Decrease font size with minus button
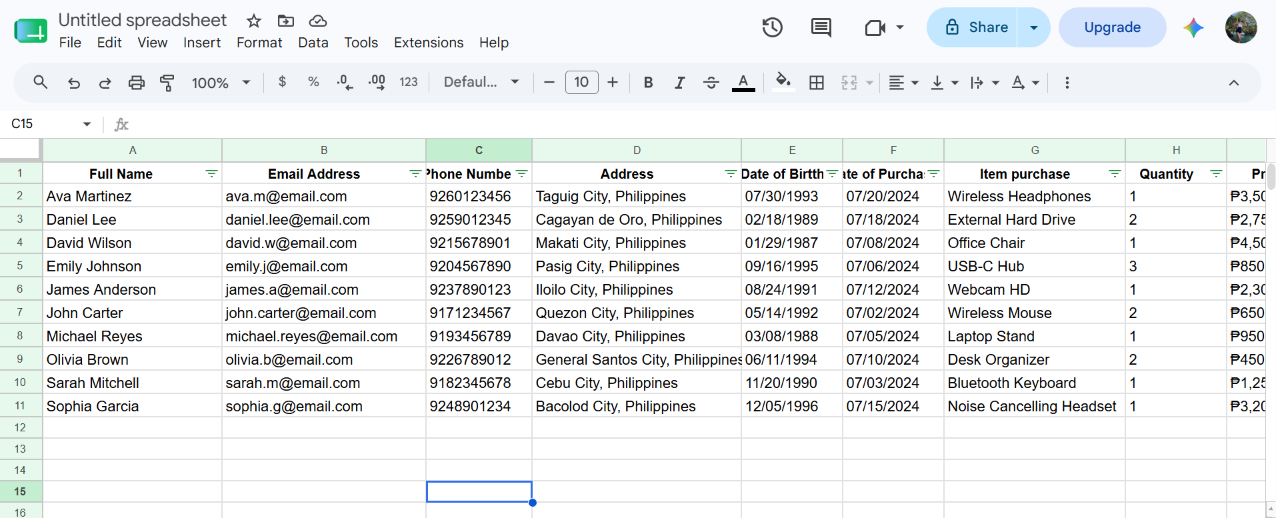Screen dimensions: 1276x519 pos(549,82)
